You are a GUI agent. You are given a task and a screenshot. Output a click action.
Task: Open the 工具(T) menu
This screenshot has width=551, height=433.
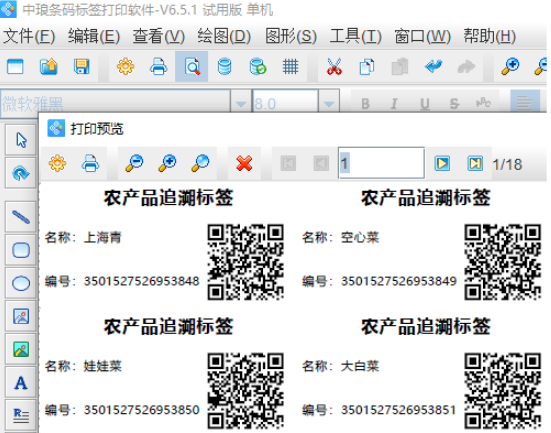[356, 36]
